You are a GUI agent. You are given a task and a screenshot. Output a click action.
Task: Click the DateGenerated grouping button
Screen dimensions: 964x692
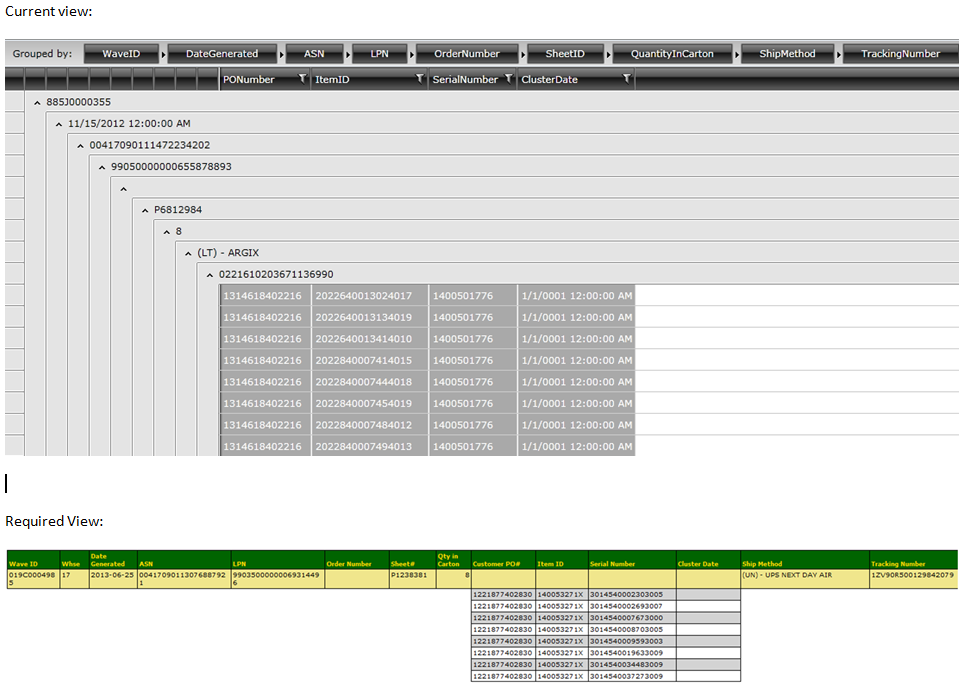coord(222,53)
